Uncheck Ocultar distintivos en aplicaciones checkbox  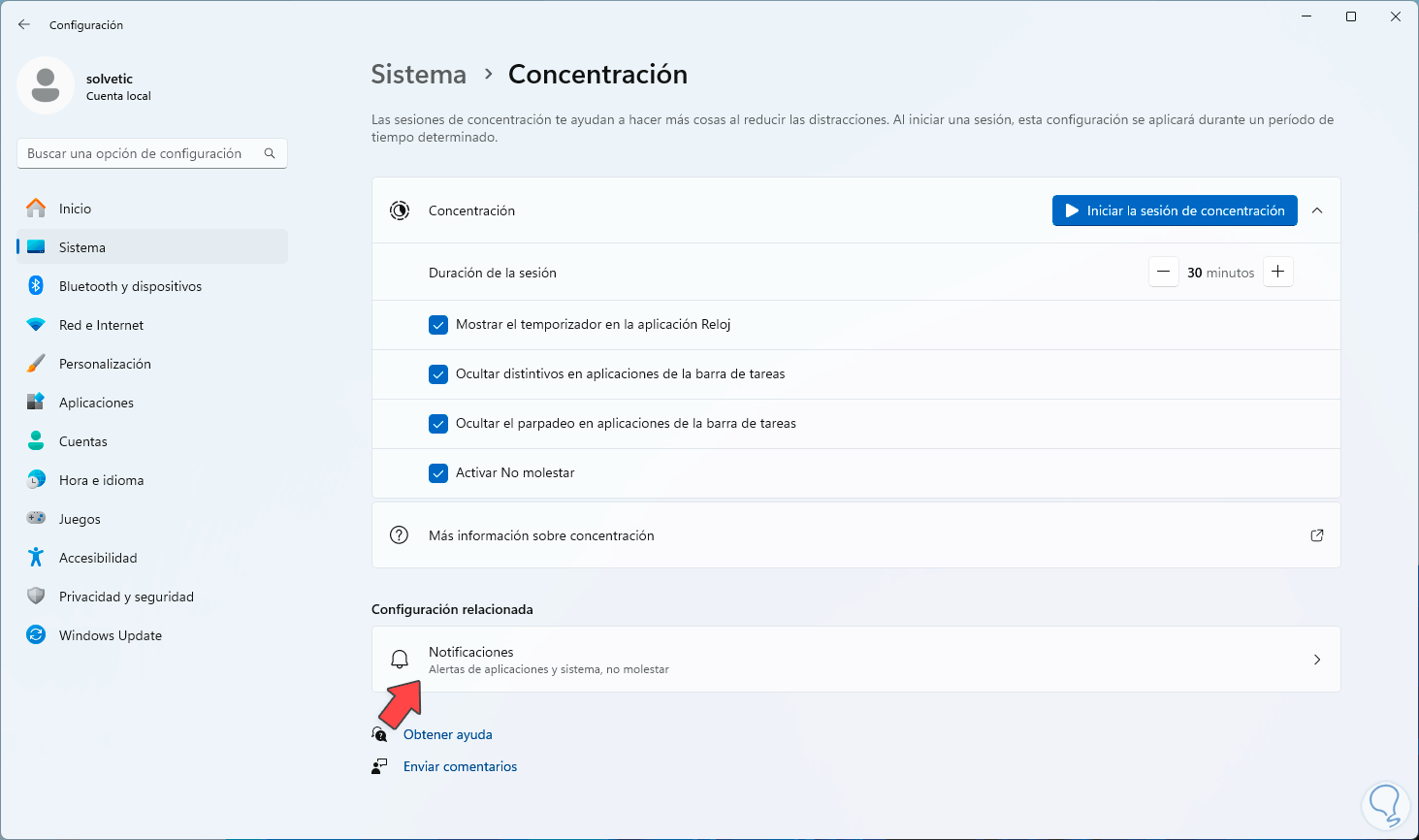pos(438,374)
